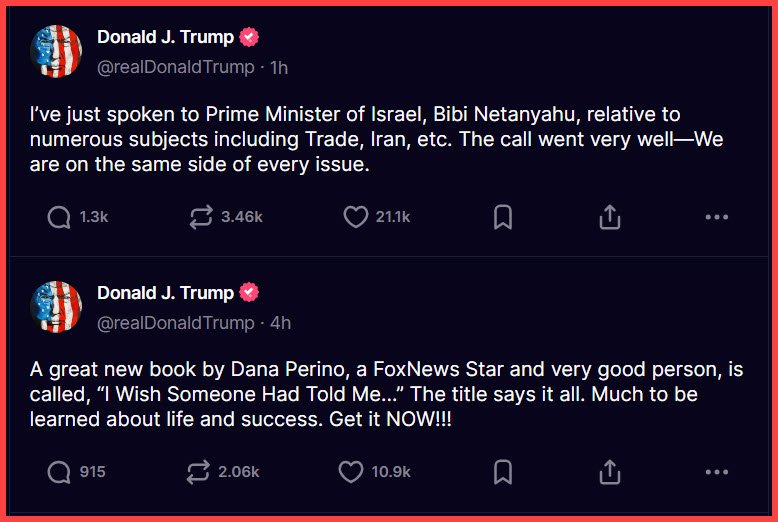
Task: Open profile avatar on first post
Action: coord(57,52)
